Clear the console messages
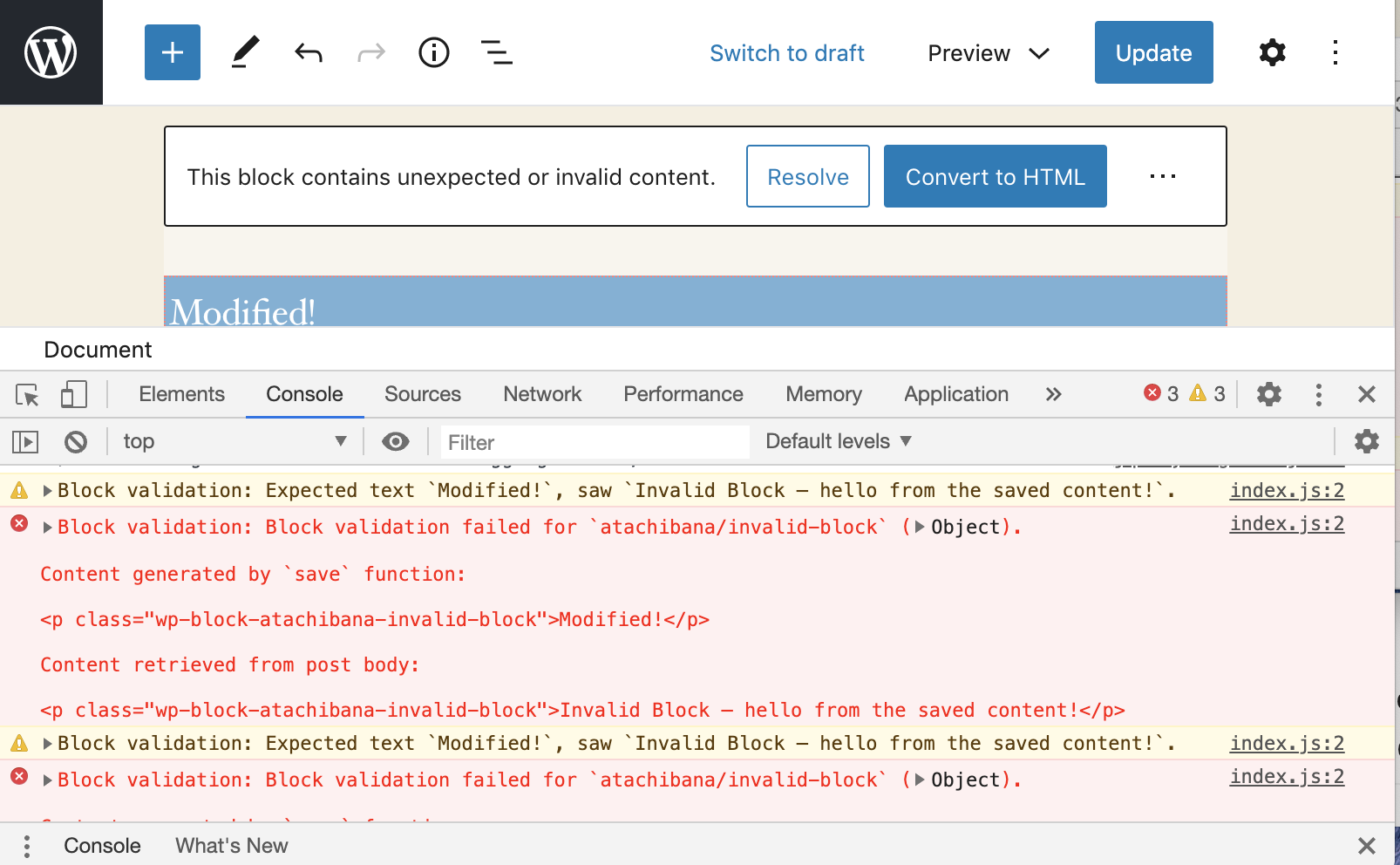This screenshot has width=1400, height=865. click(x=75, y=441)
